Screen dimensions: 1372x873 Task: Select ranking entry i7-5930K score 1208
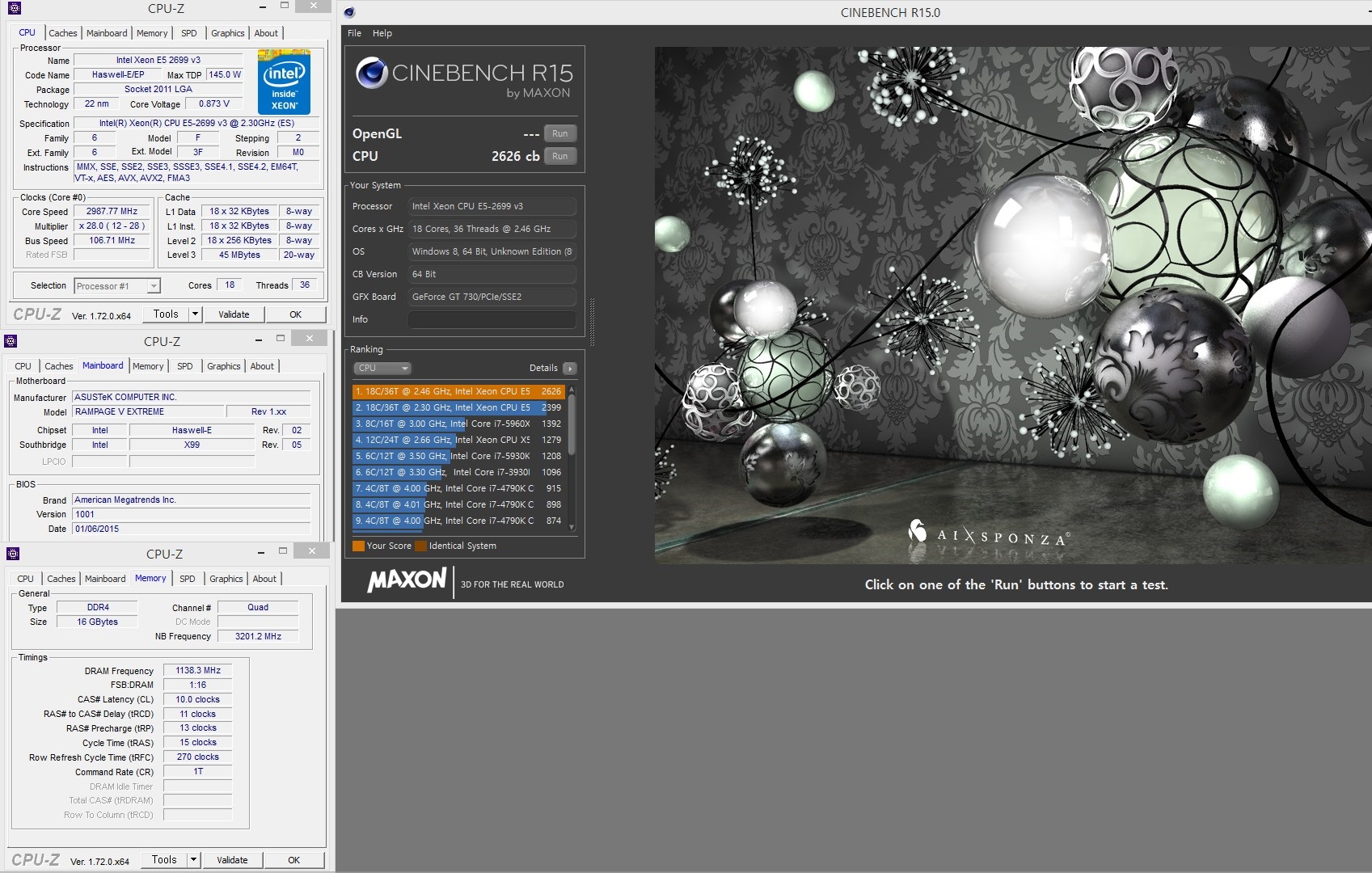(458, 456)
